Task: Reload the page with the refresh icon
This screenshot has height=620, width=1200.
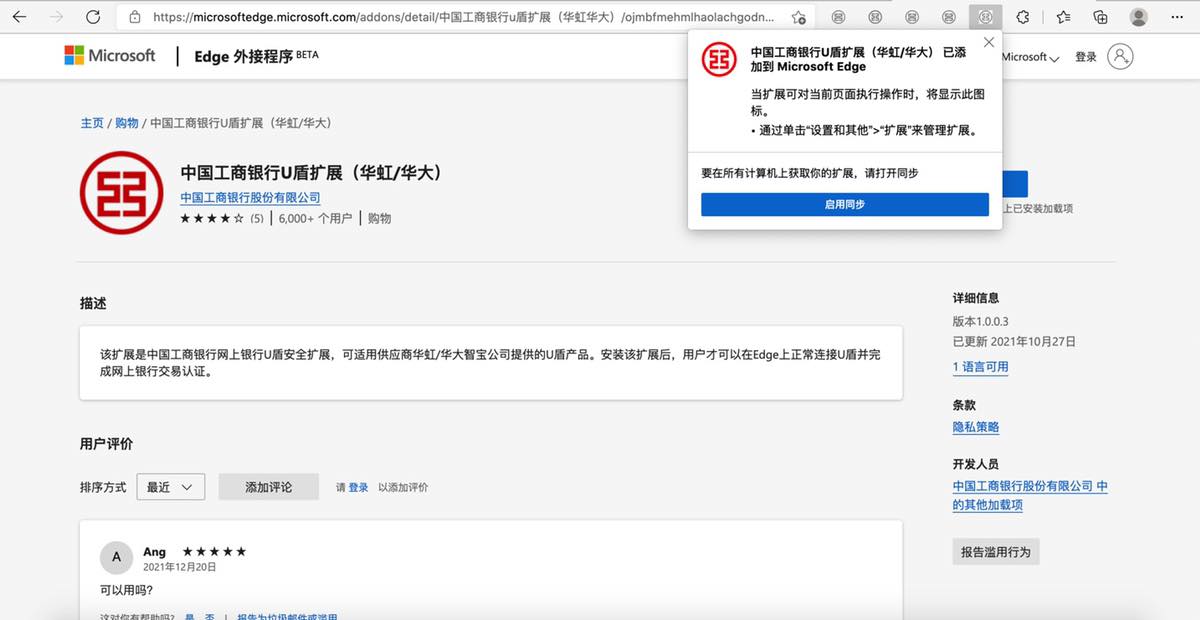Action: [93, 17]
